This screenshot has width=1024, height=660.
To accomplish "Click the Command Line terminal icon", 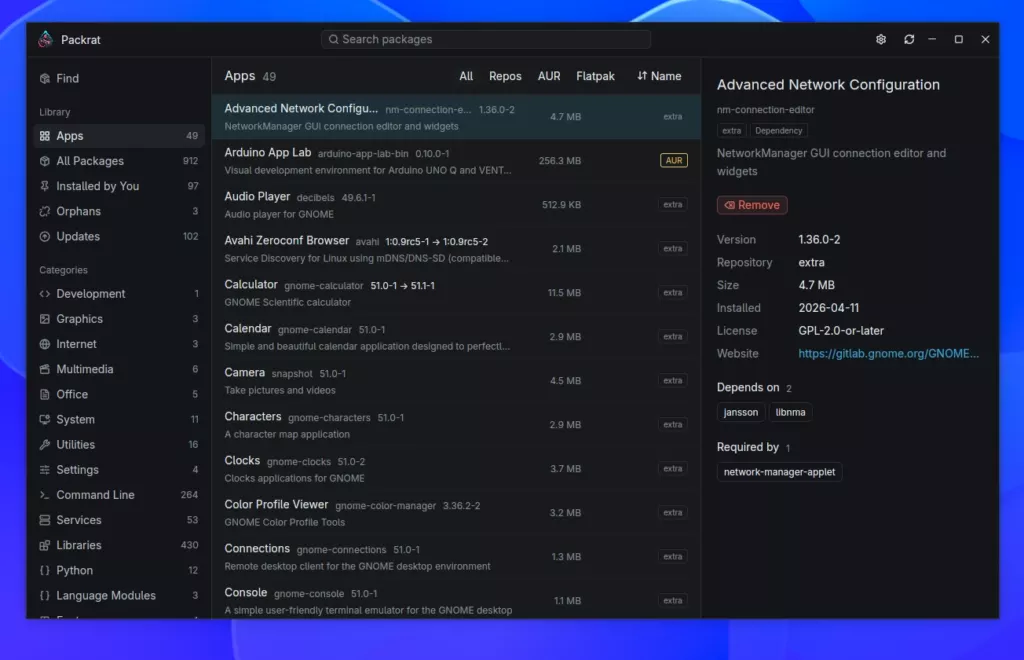I will pos(44,495).
